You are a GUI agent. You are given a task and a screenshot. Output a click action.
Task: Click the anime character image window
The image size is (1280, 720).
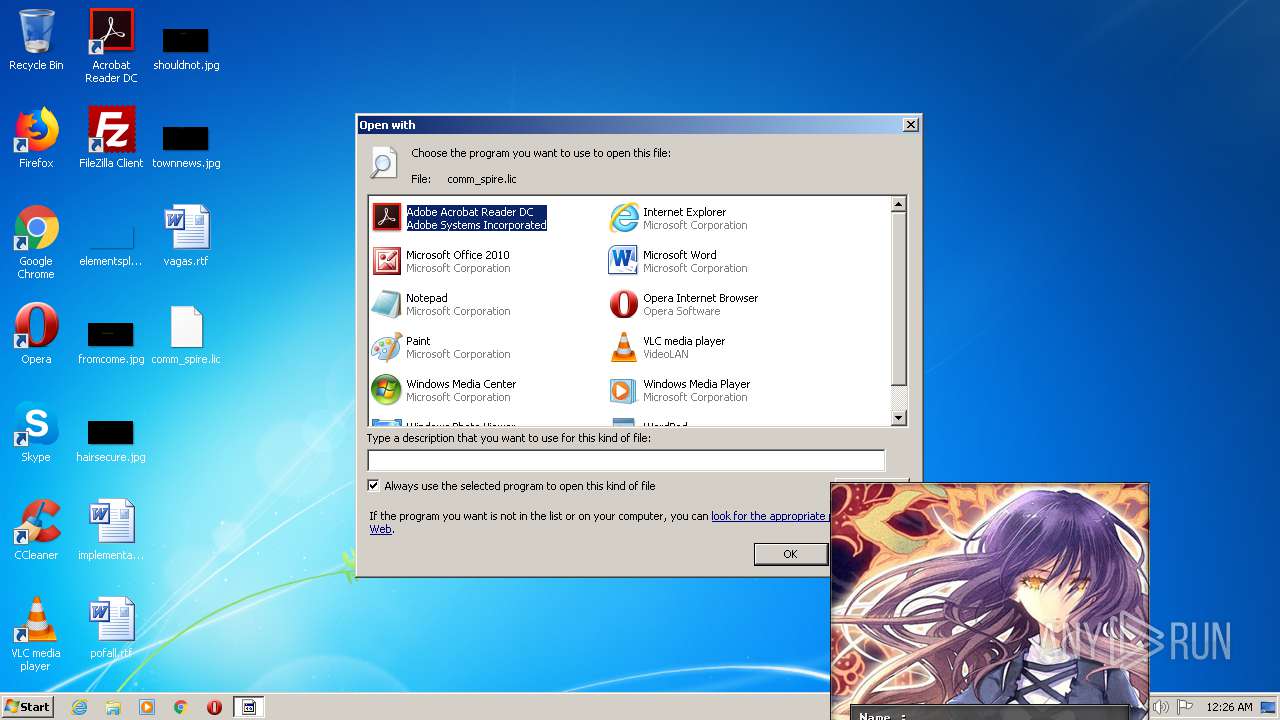pos(989,600)
